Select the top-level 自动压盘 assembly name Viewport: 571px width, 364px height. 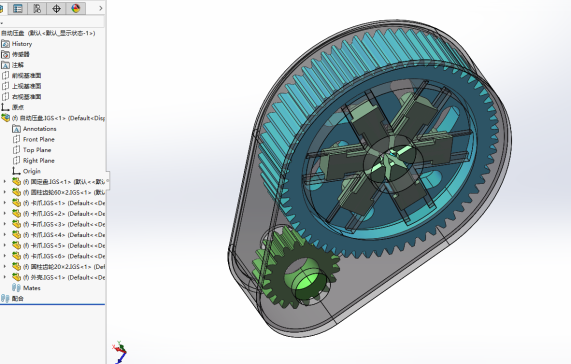(48, 33)
